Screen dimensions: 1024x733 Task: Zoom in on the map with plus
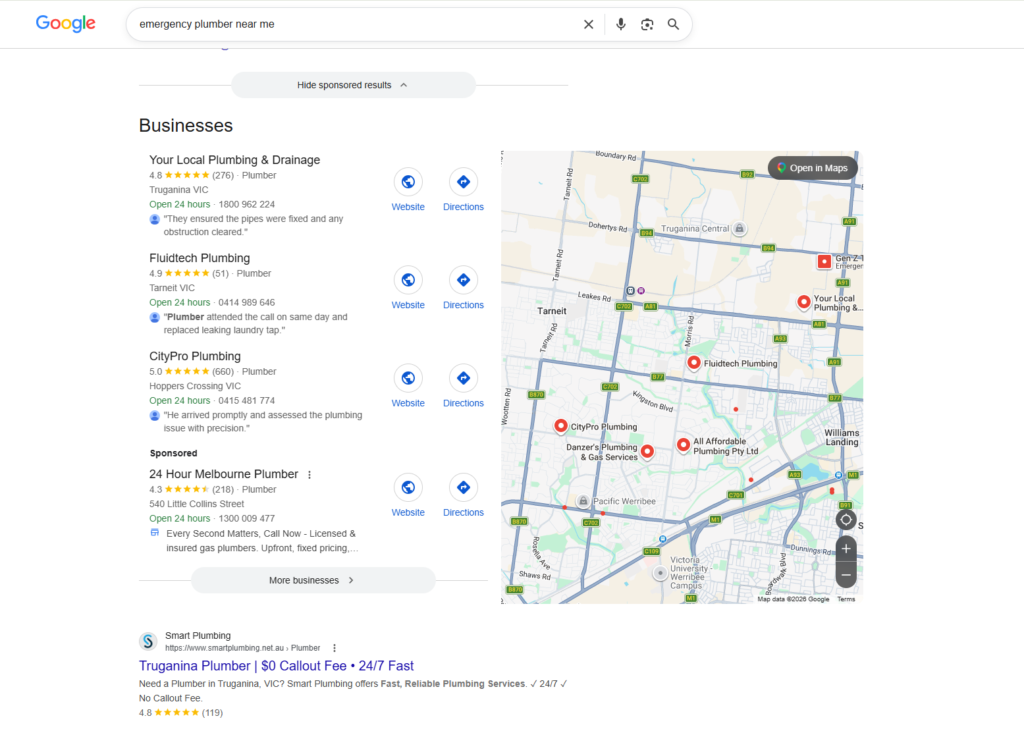click(x=846, y=549)
